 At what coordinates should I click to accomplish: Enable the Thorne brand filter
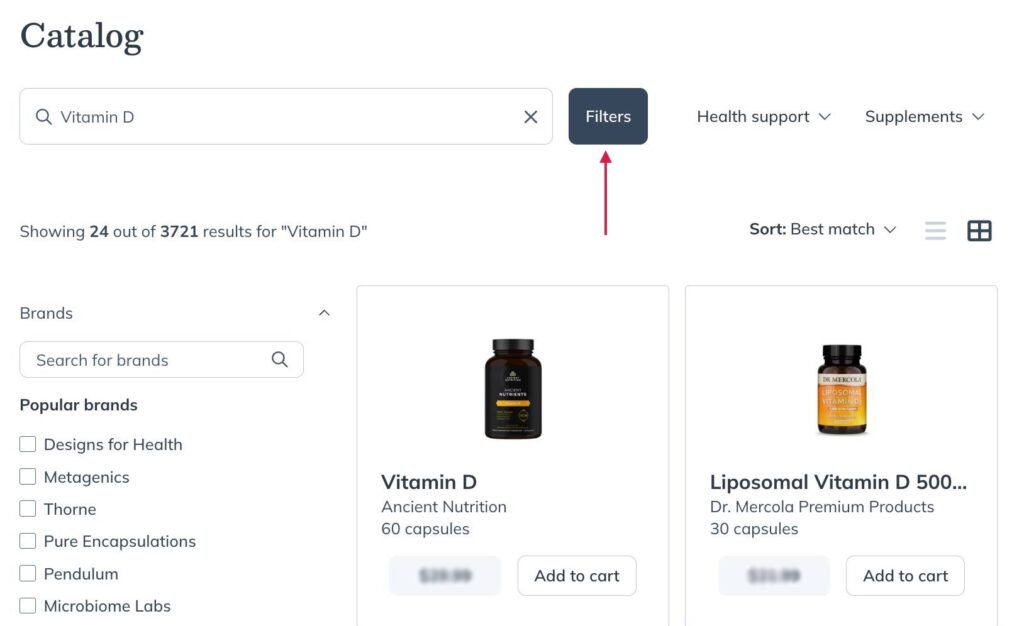(x=28, y=509)
